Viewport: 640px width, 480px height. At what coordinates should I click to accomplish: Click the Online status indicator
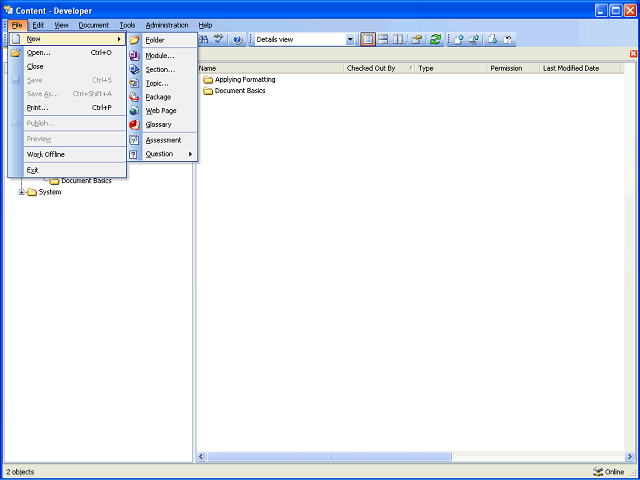[x=609, y=472]
